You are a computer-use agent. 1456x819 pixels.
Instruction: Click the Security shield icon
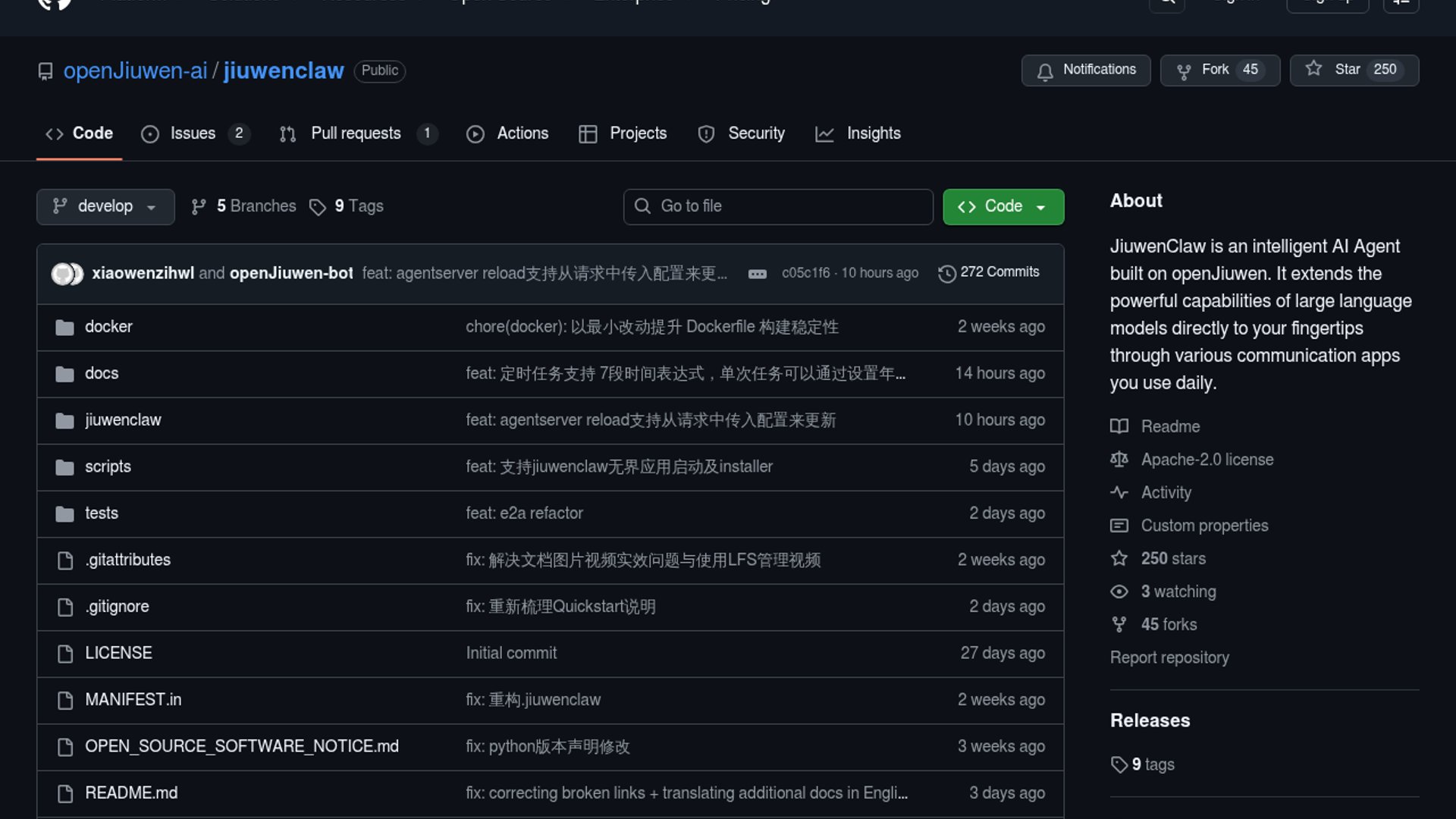[x=706, y=134]
